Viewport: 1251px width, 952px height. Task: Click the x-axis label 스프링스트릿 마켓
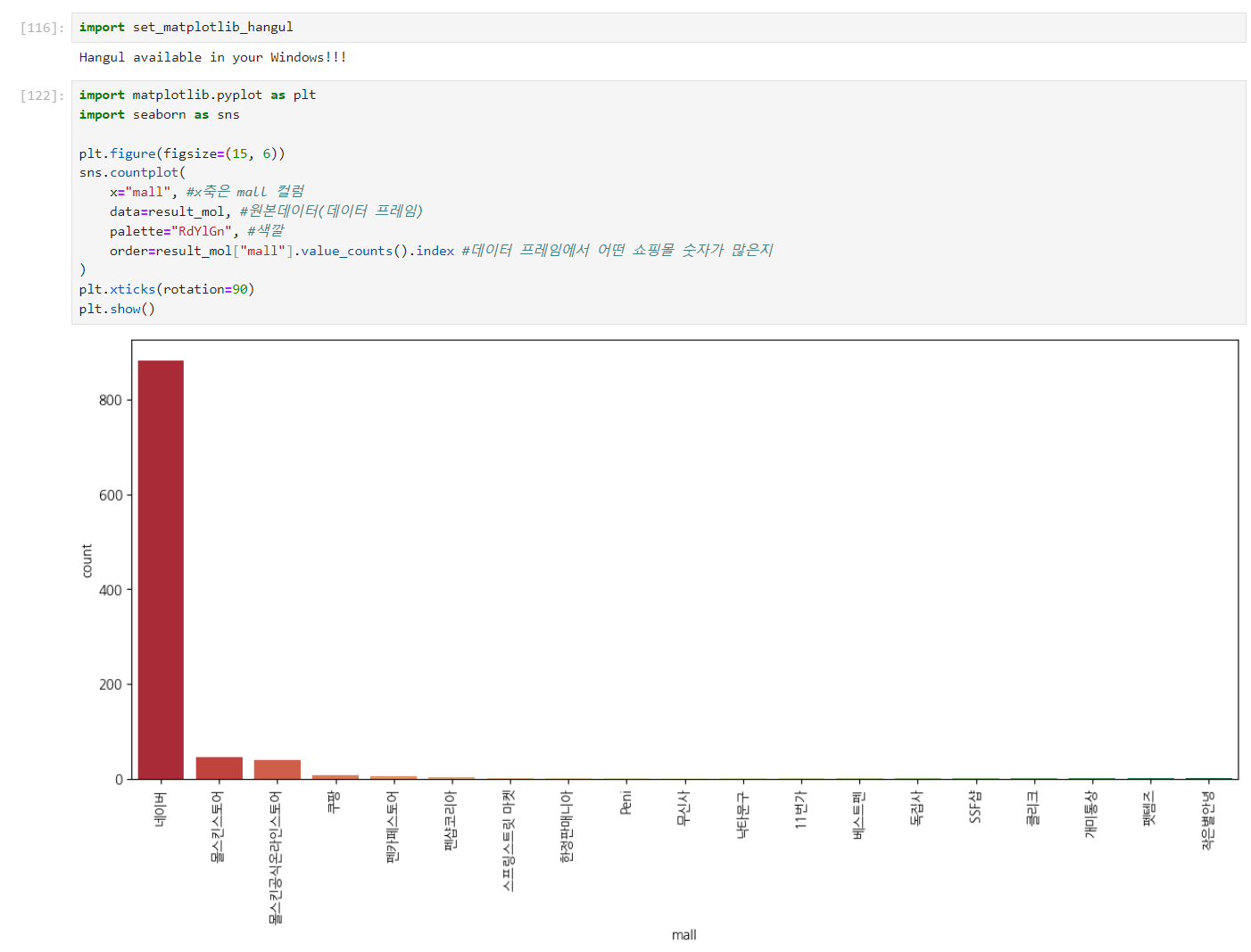(x=509, y=840)
